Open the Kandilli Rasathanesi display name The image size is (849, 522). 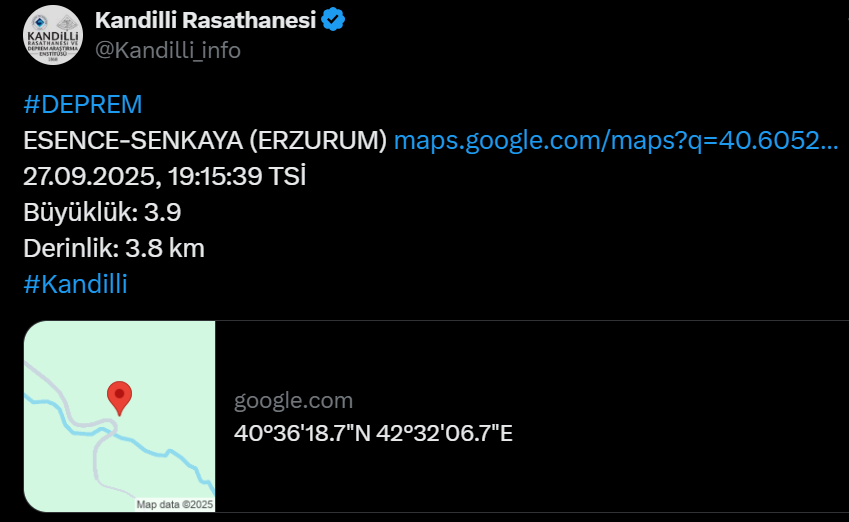pos(205,20)
